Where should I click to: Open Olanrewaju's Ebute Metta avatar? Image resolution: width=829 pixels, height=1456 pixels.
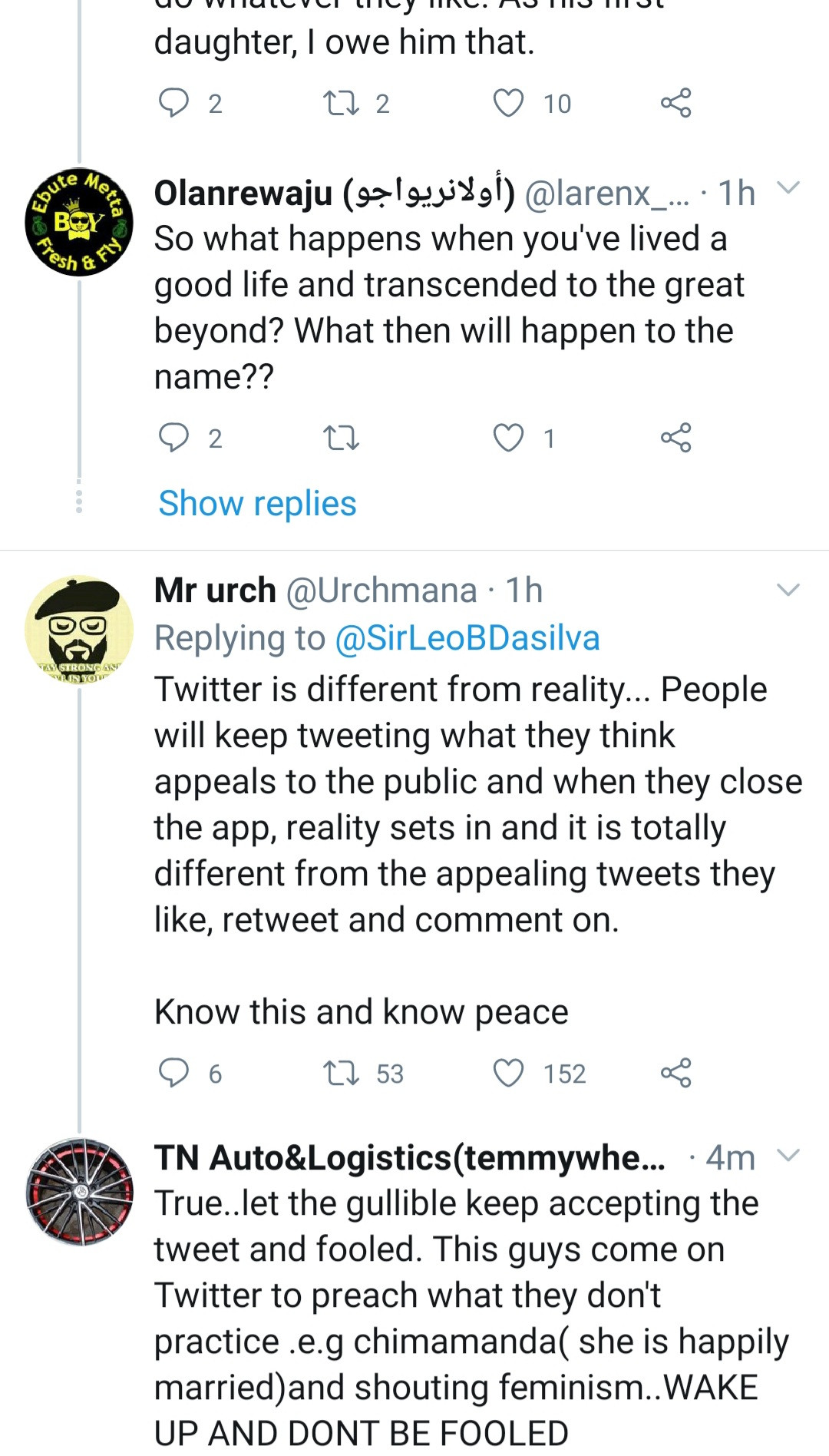coord(79,222)
